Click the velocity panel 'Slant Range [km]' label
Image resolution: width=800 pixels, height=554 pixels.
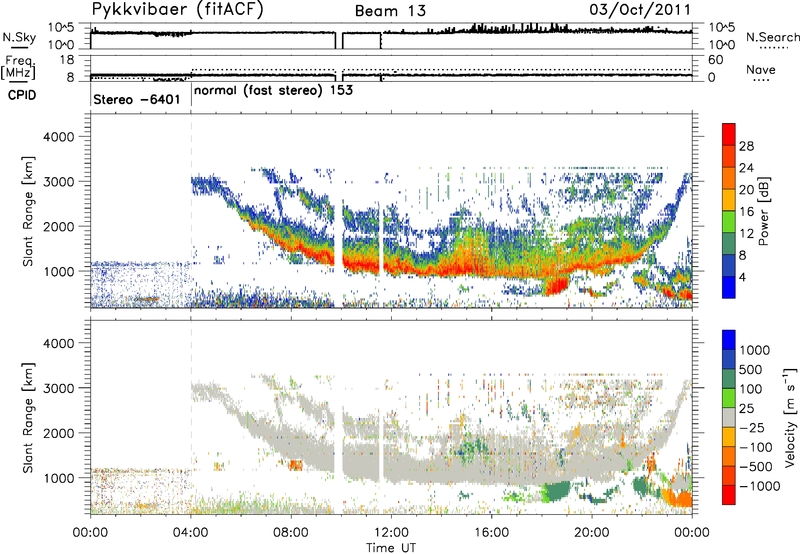click(x=28, y=418)
